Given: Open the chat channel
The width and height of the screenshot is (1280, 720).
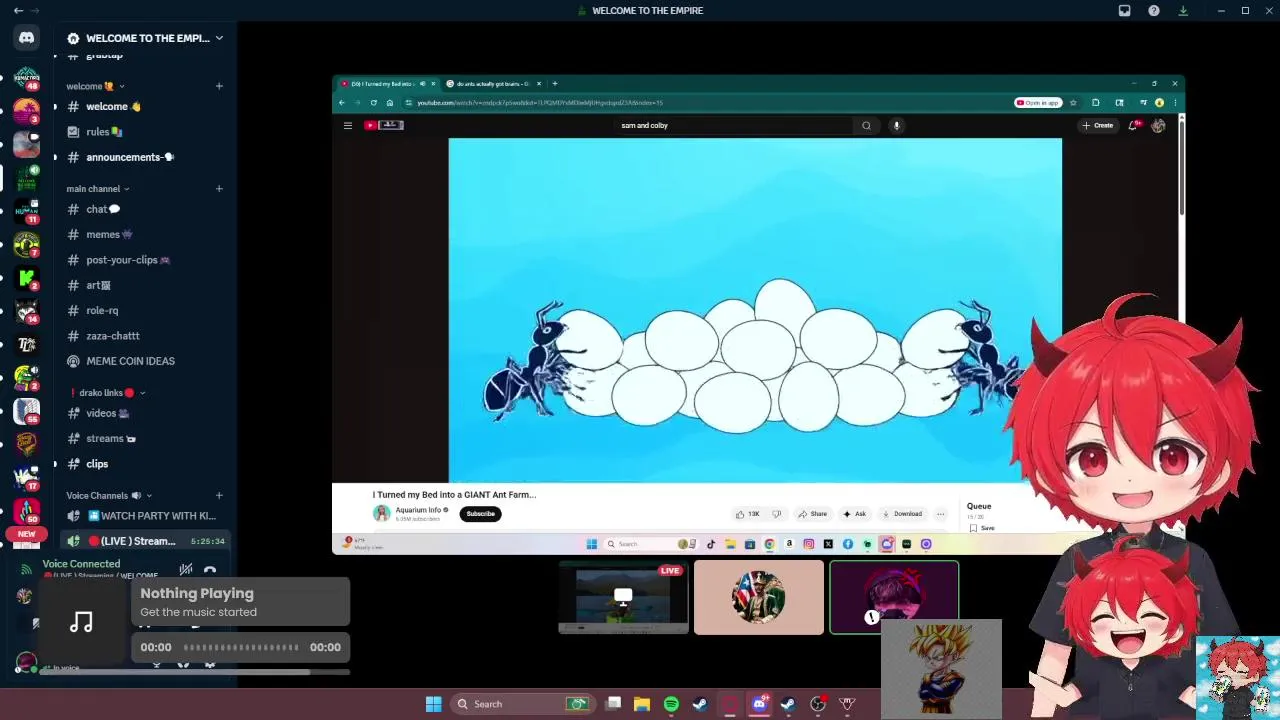Looking at the screenshot, I should 145,209.
